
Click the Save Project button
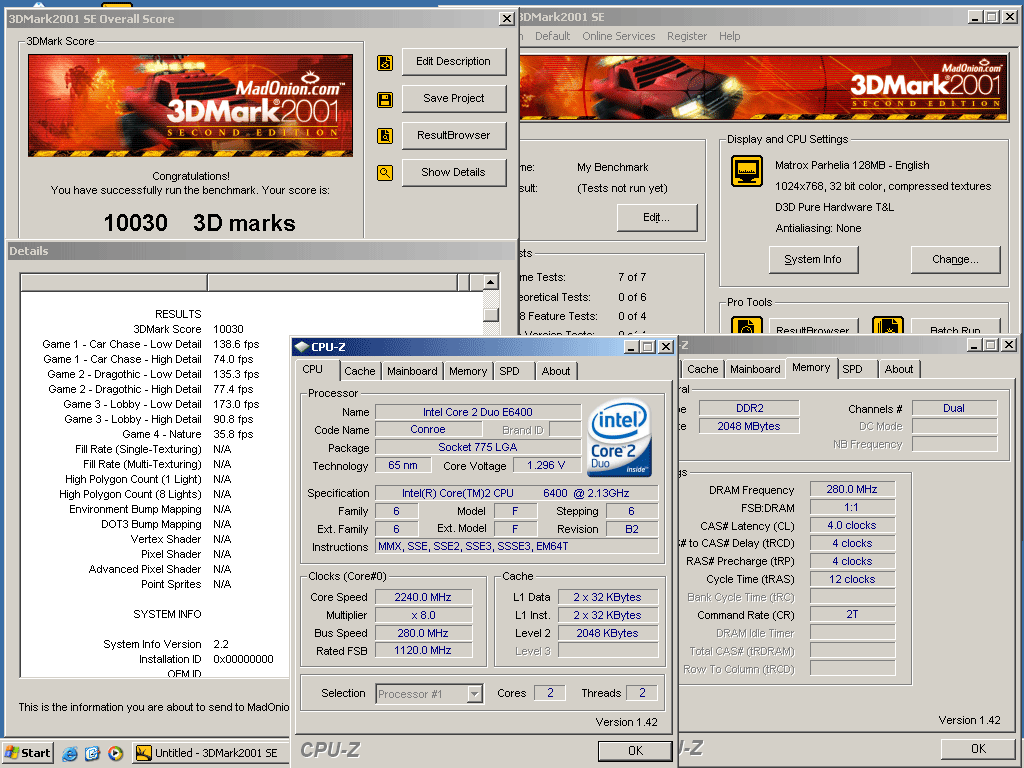[x=454, y=99]
